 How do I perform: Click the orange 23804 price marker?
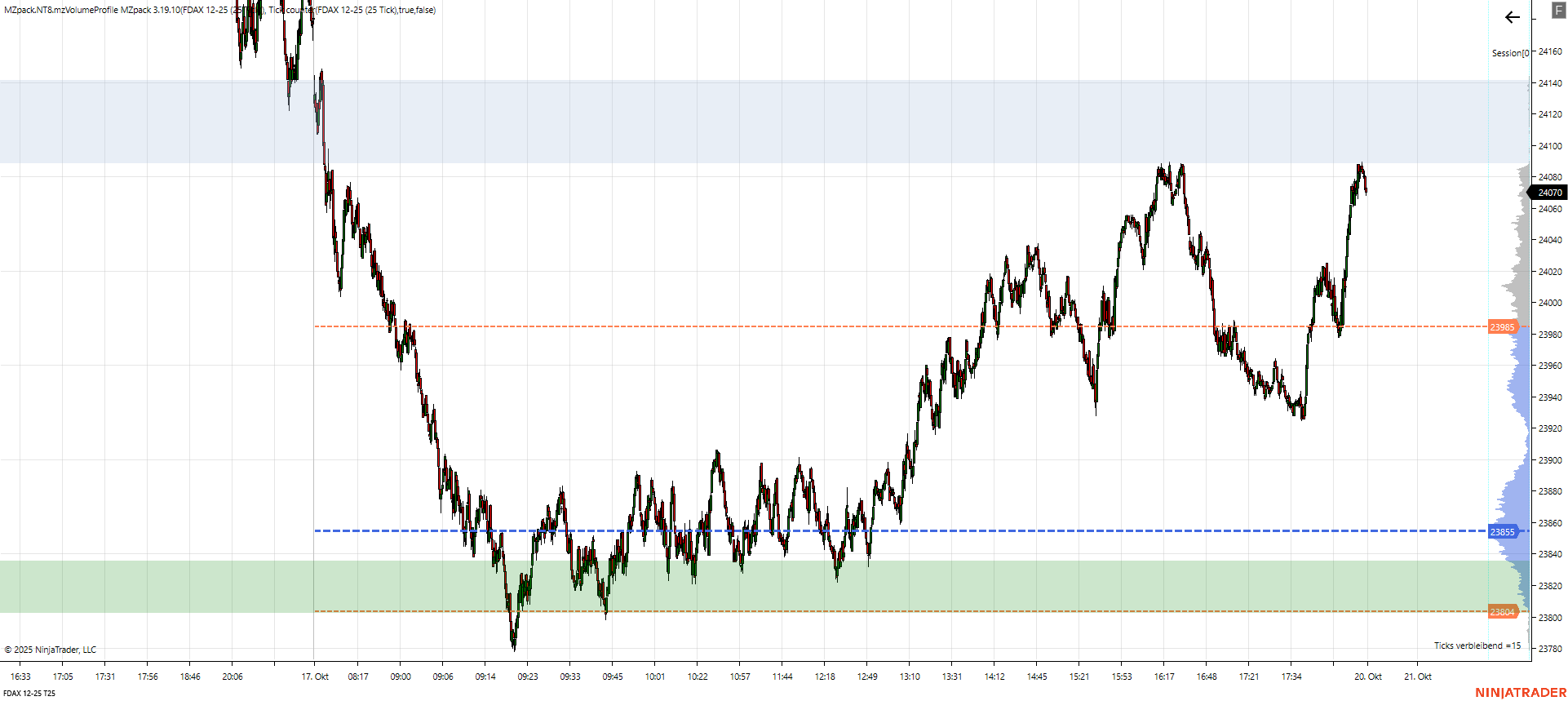point(1502,612)
